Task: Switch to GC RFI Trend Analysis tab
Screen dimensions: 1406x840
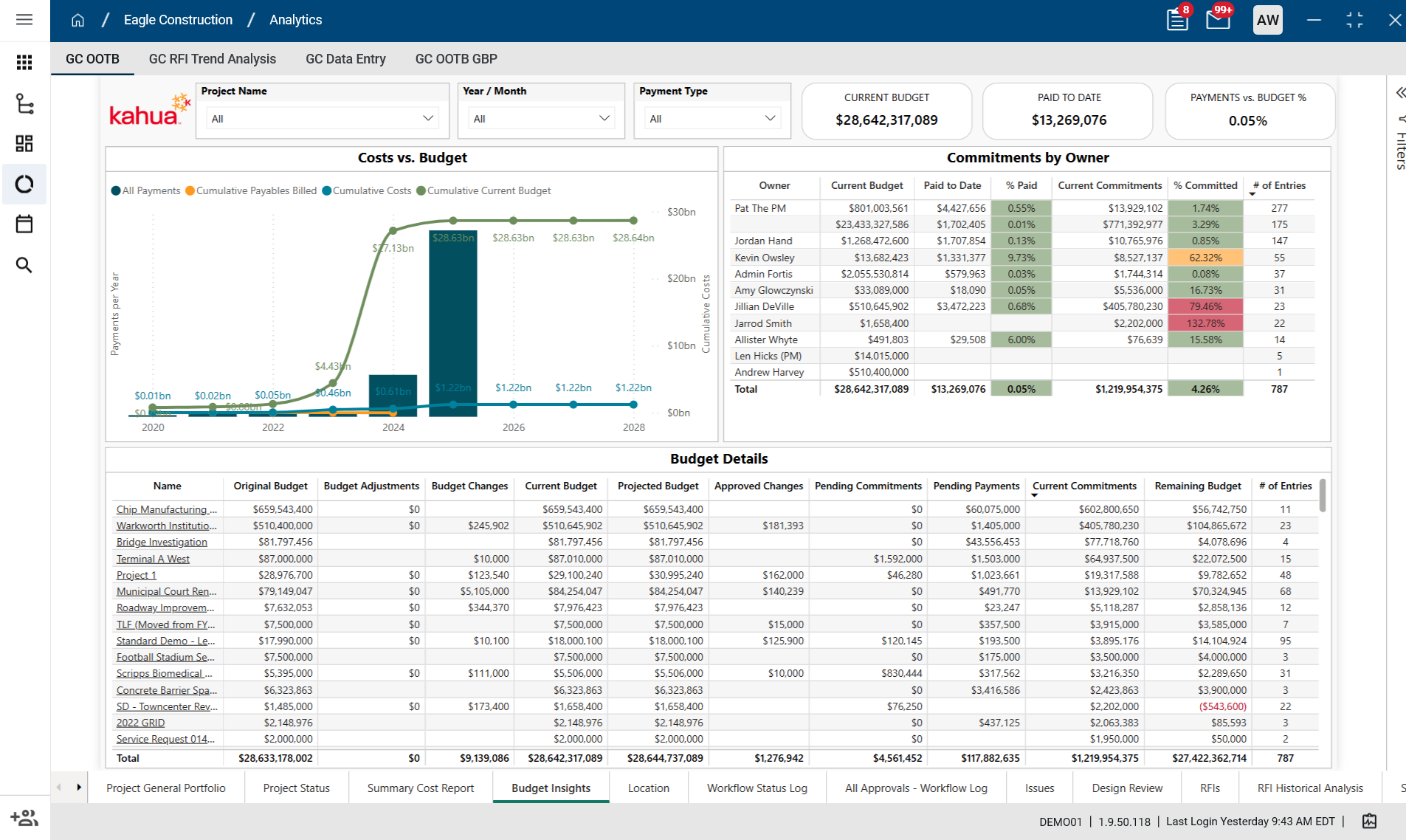Action: (x=212, y=59)
